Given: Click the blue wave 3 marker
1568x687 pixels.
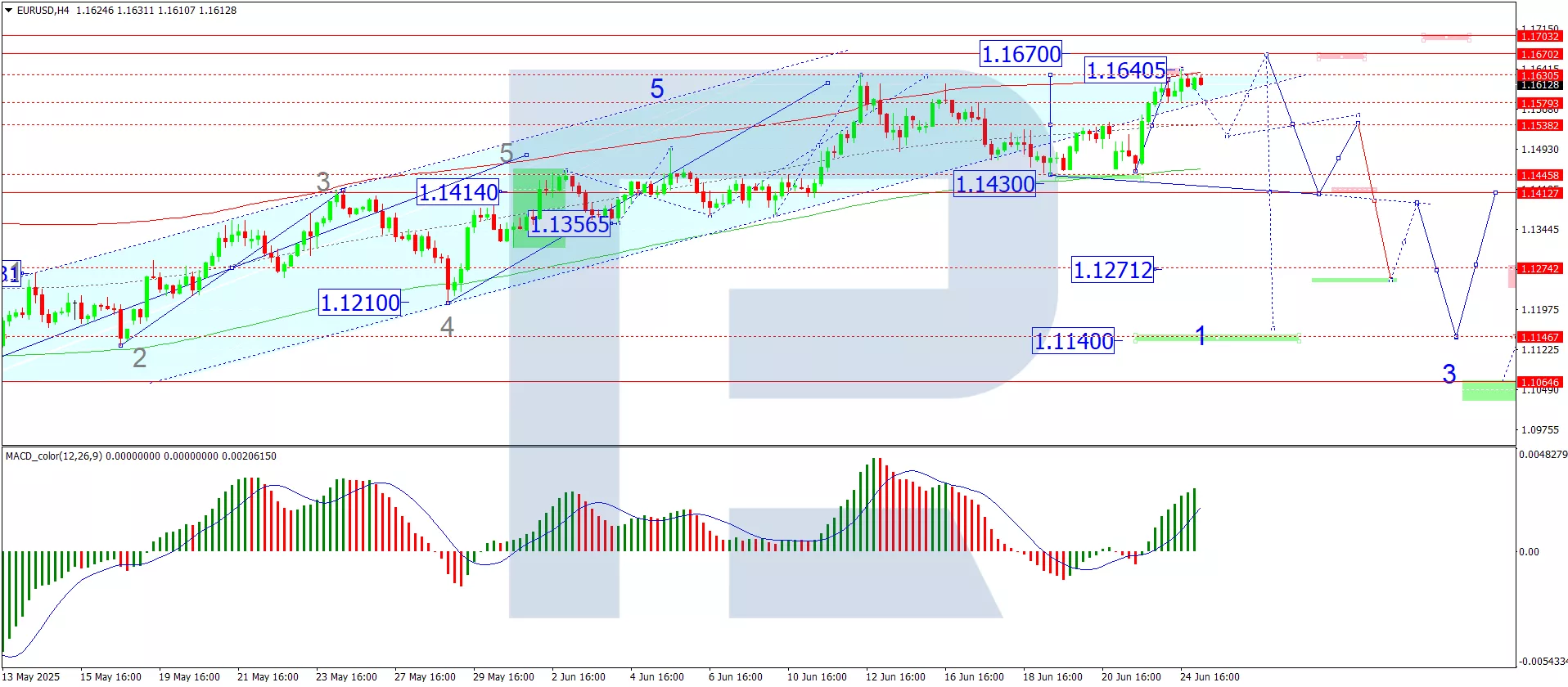Looking at the screenshot, I should click(x=1449, y=374).
